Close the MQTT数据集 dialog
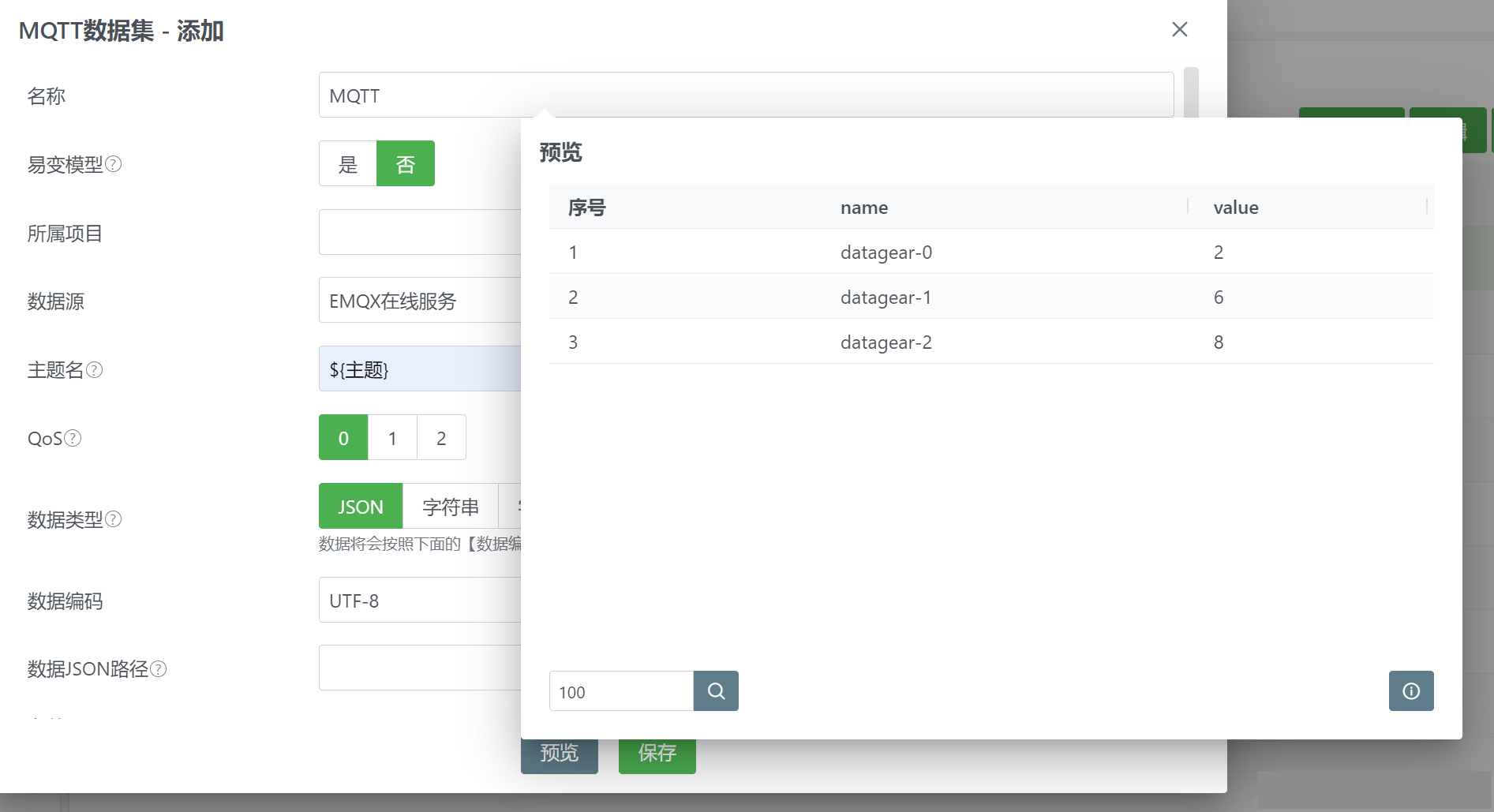The image size is (1494, 812). click(x=1180, y=29)
